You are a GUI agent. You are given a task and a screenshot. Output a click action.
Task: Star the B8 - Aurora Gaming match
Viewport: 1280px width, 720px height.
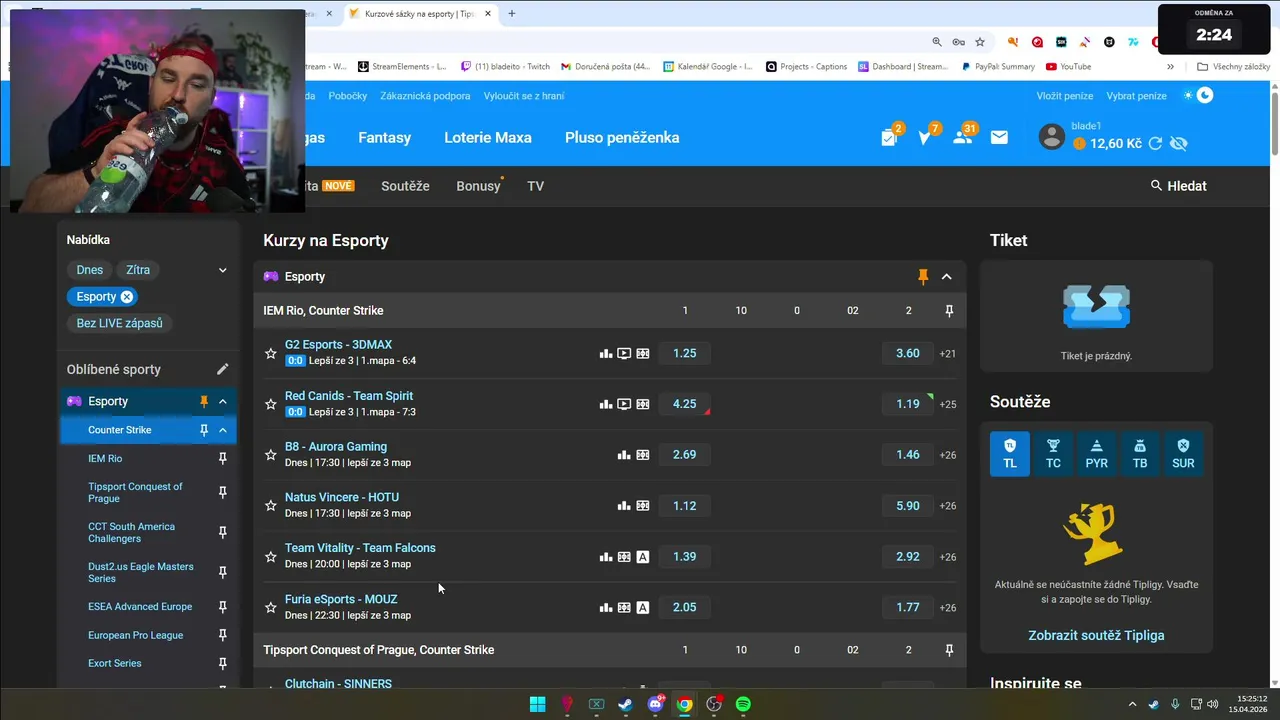[x=270, y=455]
